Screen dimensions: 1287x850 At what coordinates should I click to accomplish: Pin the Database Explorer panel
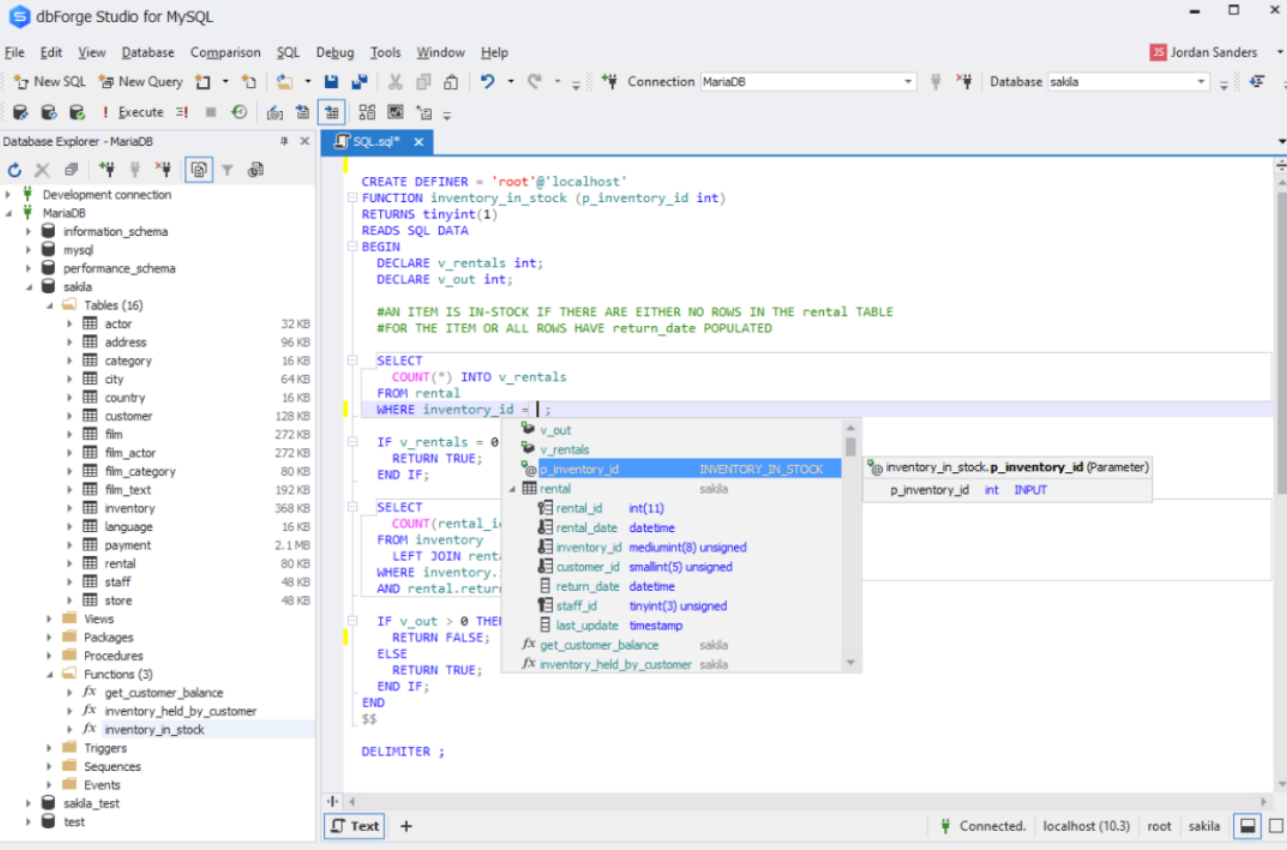click(x=284, y=142)
